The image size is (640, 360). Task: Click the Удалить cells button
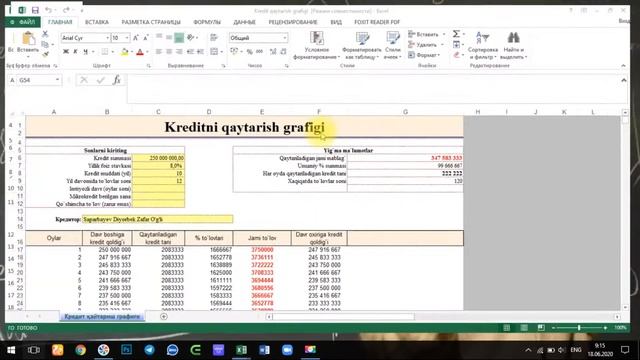[x=426, y=44]
